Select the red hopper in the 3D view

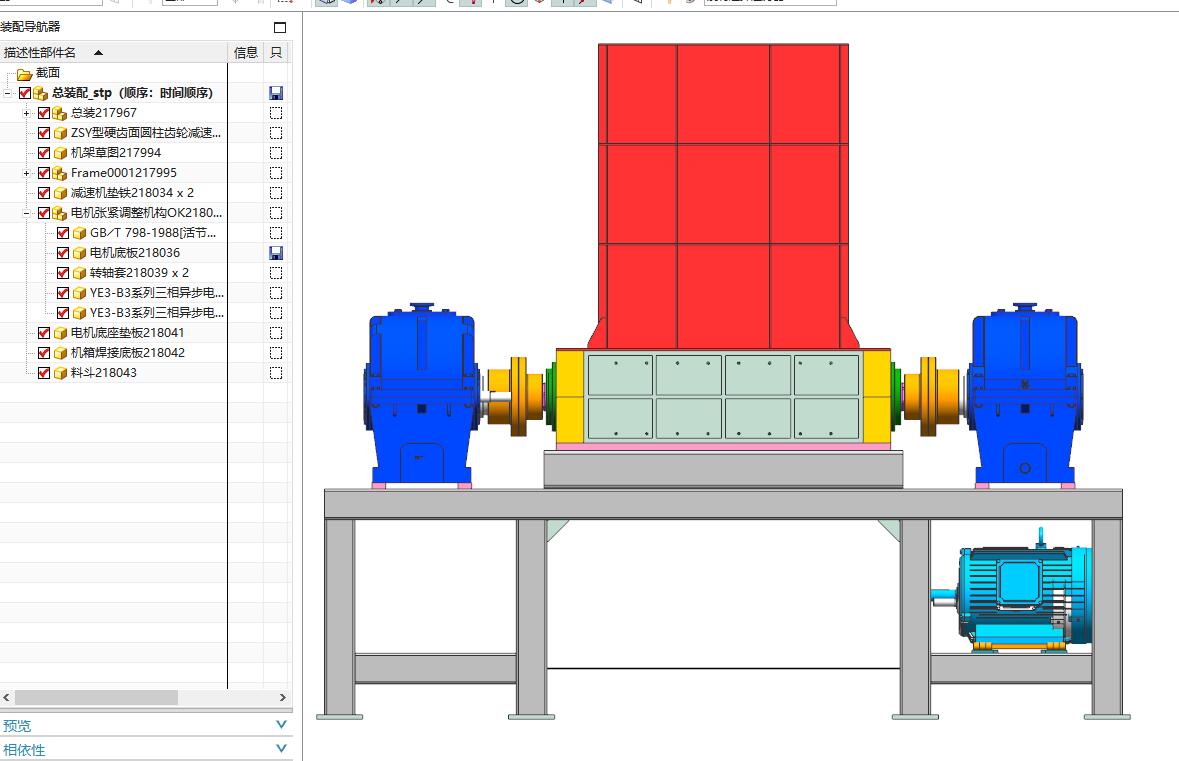[723, 196]
